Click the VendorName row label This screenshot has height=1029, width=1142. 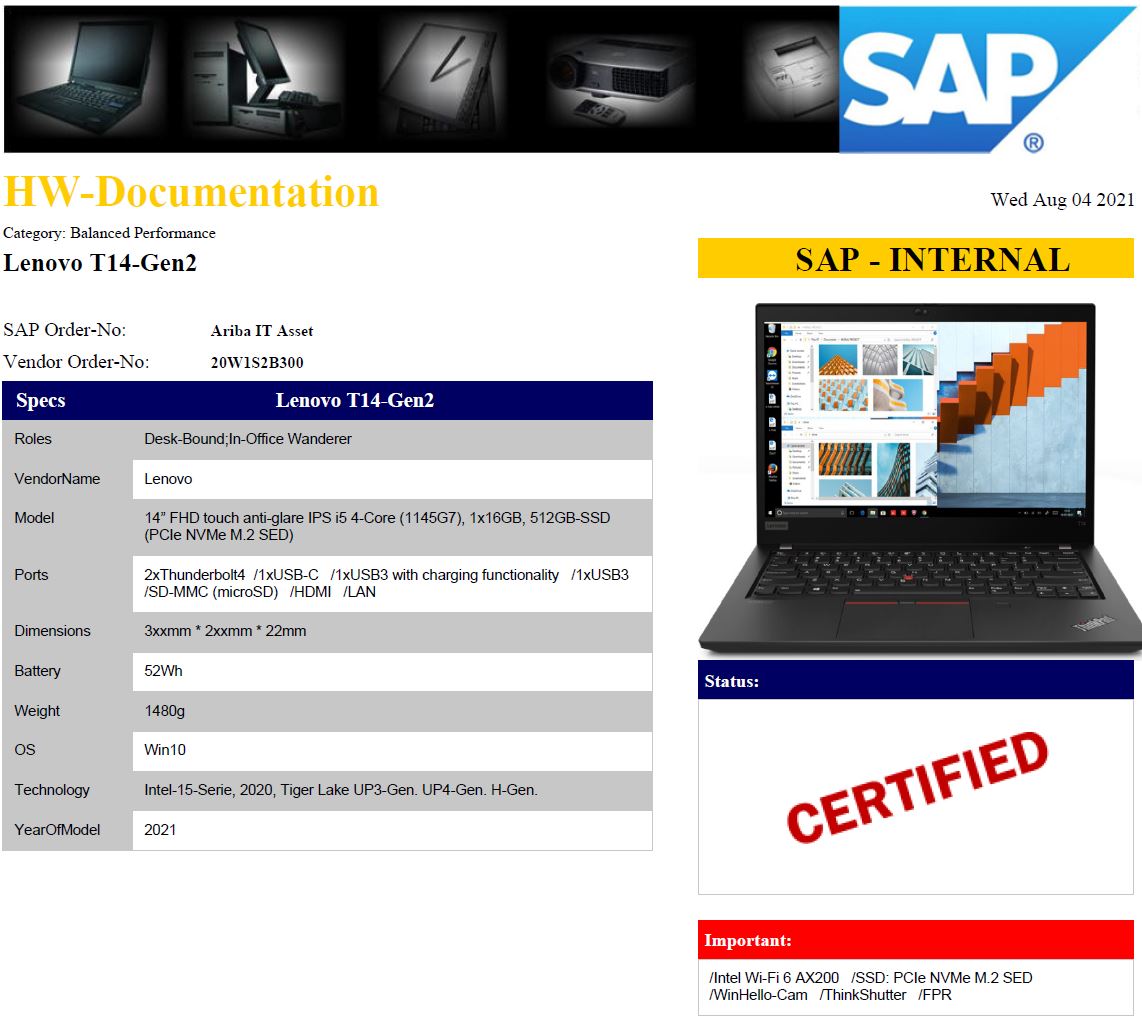coord(57,479)
